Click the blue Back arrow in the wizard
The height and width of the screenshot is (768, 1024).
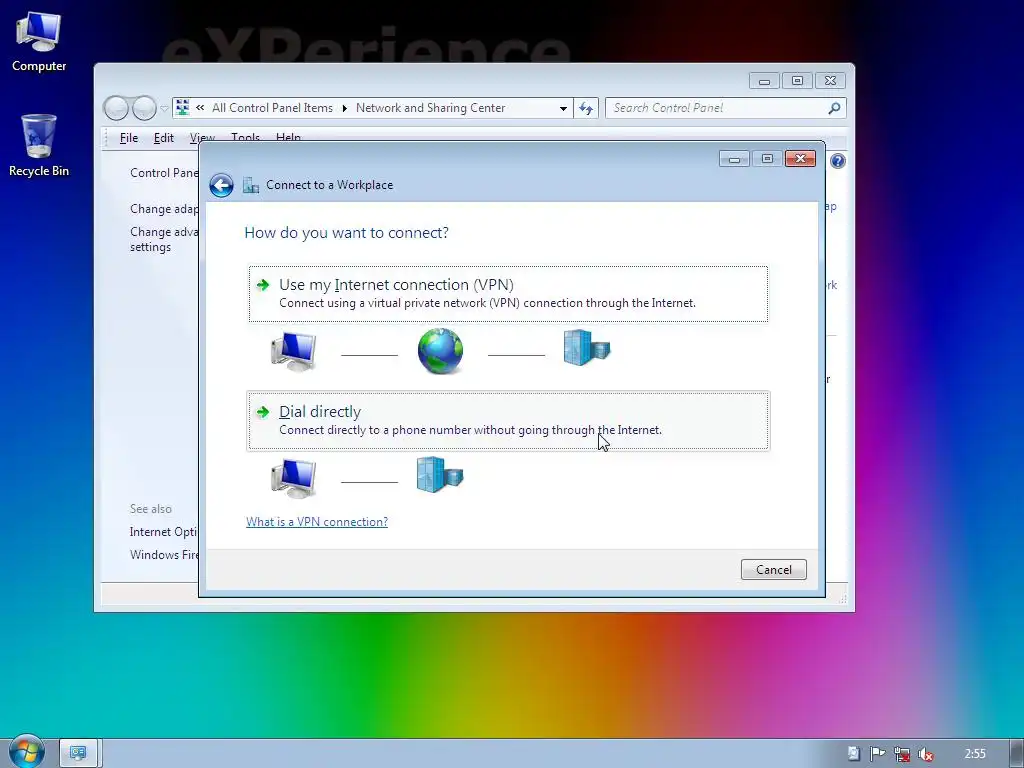click(221, 185)
